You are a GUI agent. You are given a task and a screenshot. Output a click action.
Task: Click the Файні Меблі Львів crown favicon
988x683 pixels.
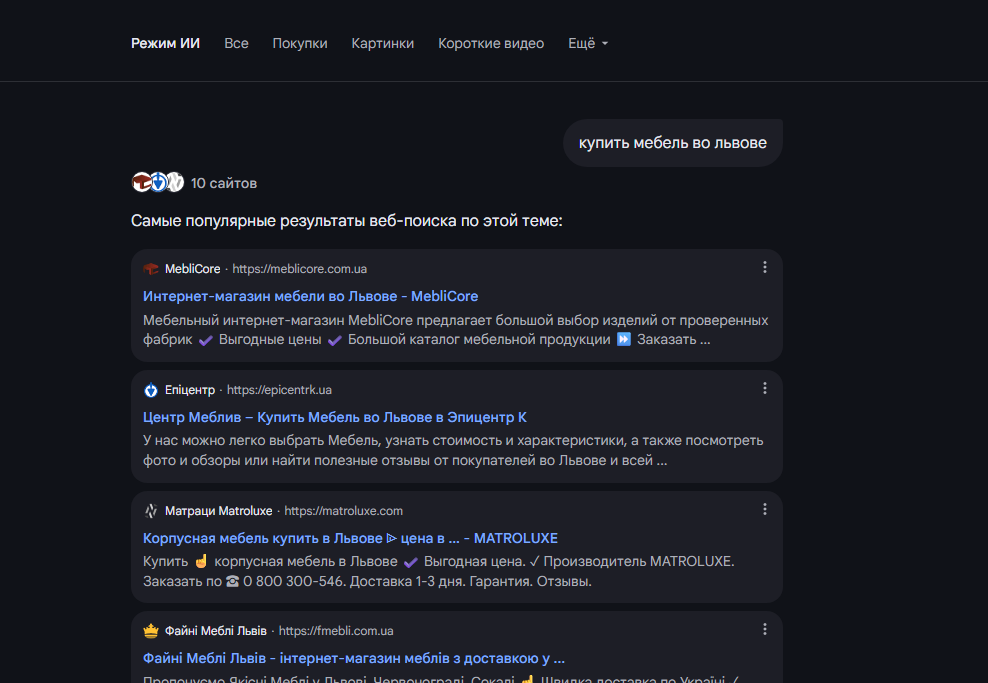(x=151, y=631)
